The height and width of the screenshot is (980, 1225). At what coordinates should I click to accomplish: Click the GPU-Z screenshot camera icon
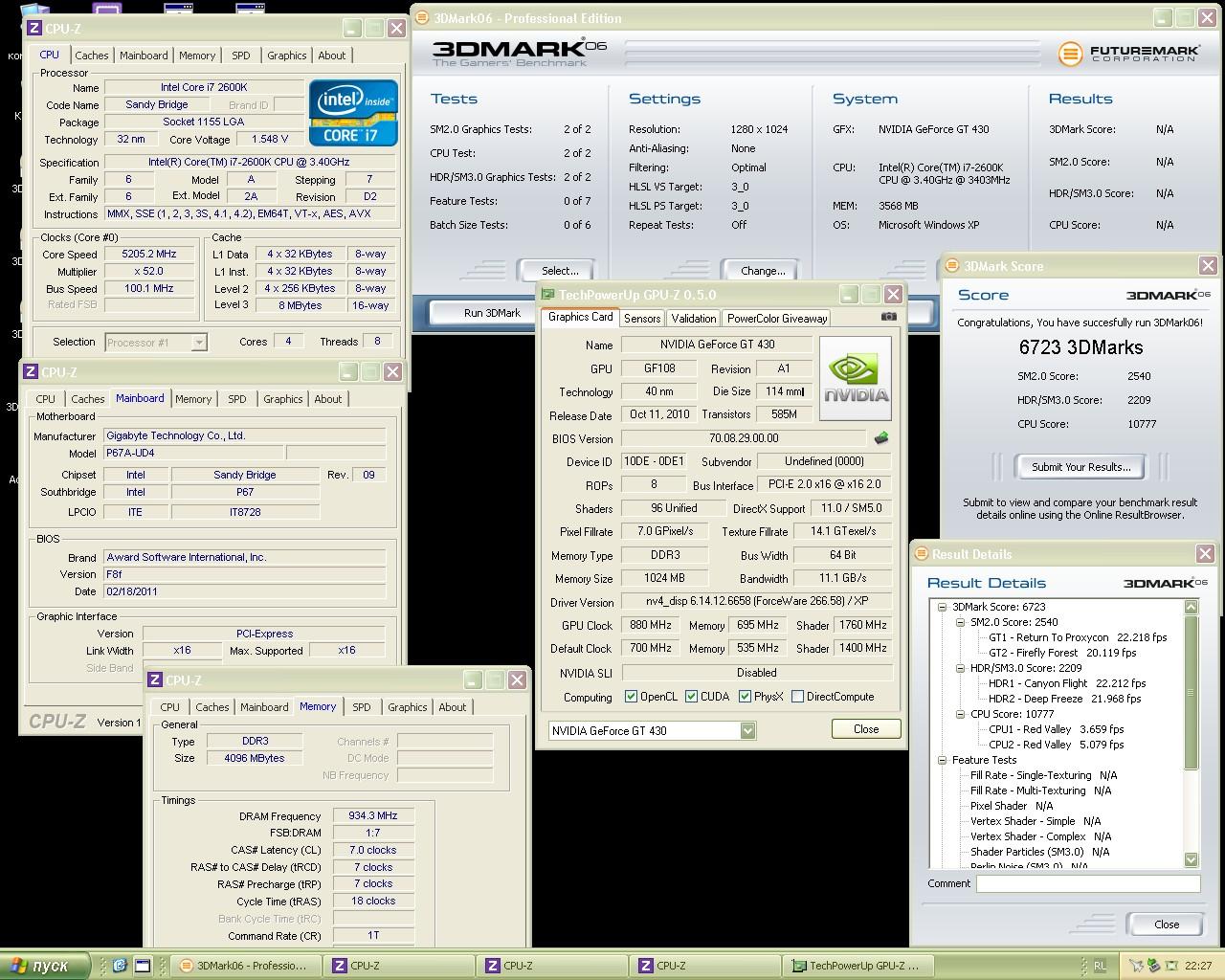tap(889, 317)
